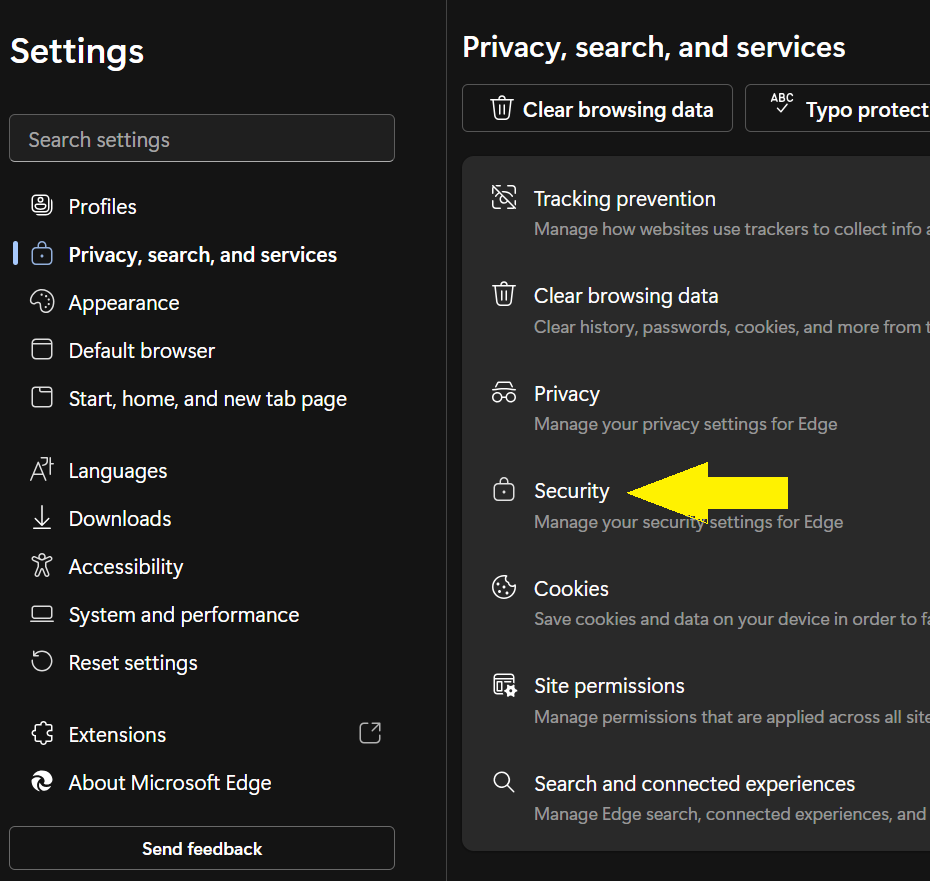Click the trash icon beside Clear browsing data row
The width and height of the screenshot is (930, 881).
coord(504,294)
